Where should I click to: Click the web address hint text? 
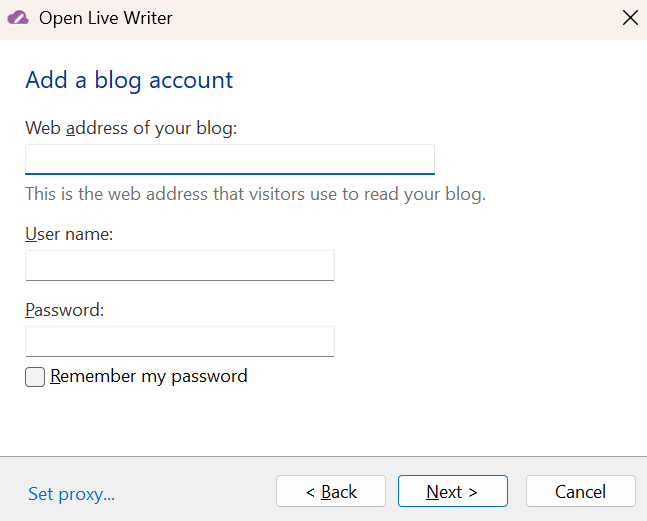[255, 194]
